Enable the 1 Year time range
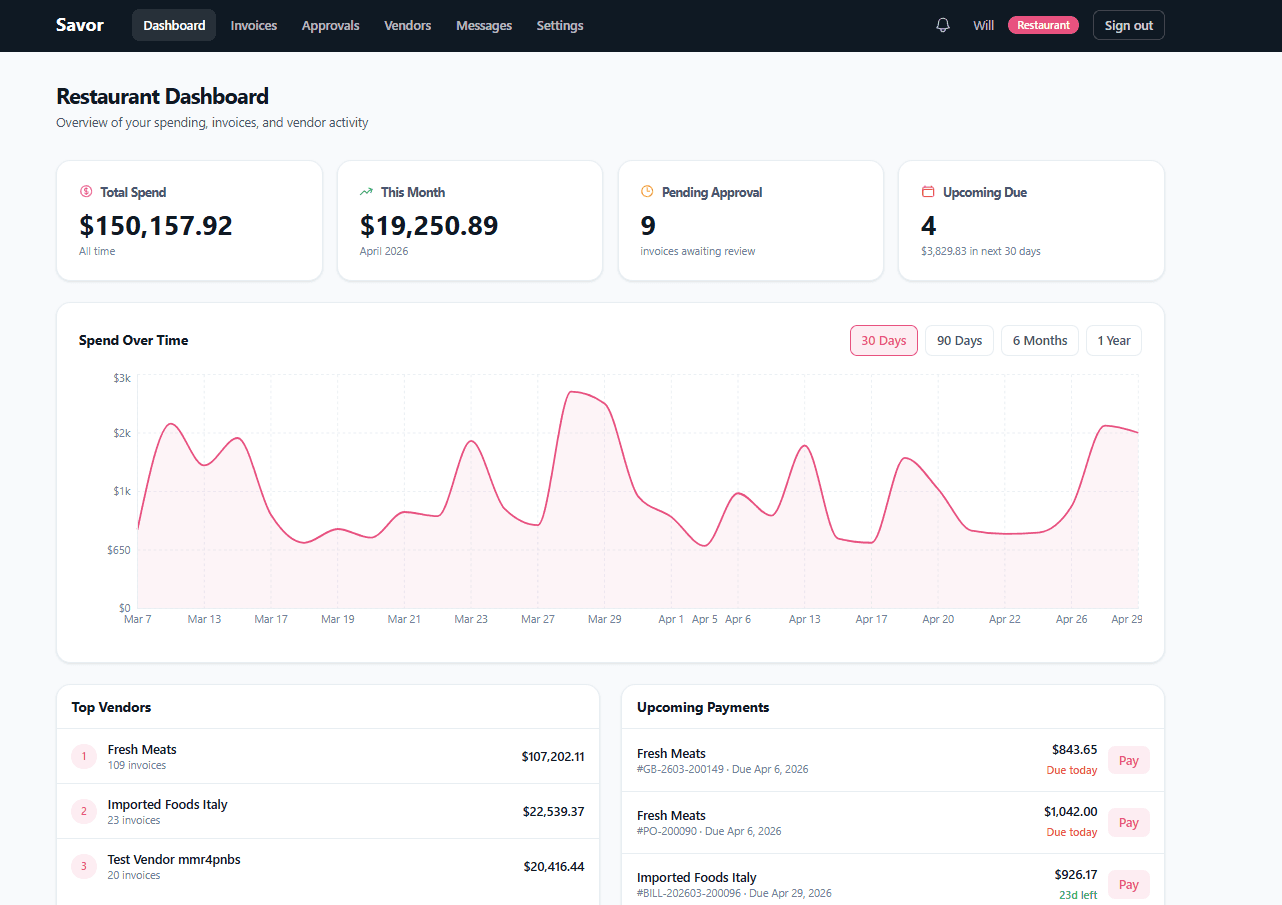This screenshot has width=1282, height=905. pos(1113,340)
